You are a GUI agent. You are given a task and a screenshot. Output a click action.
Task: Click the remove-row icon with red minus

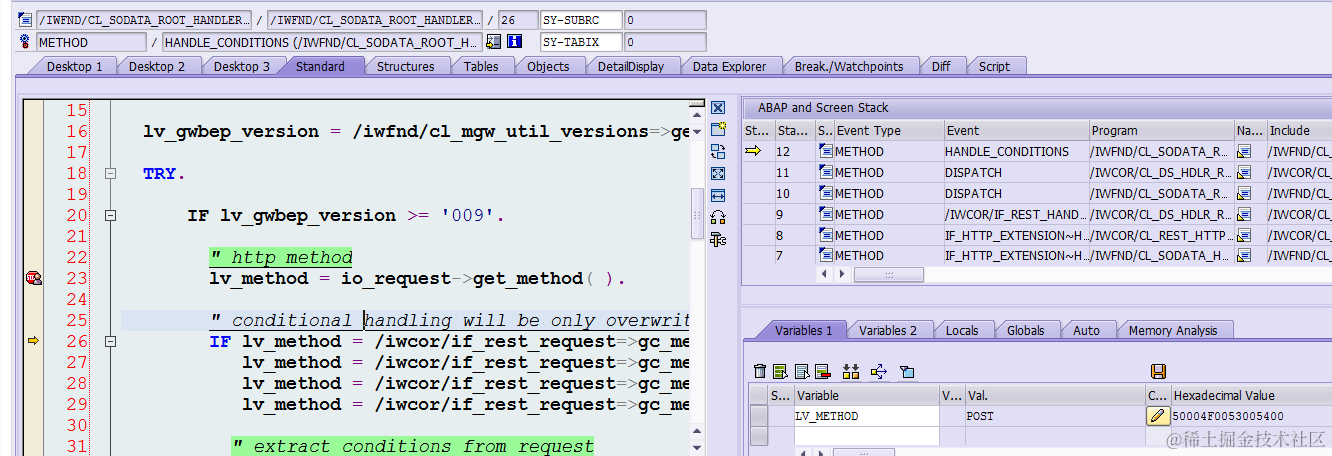pos(821,371)
